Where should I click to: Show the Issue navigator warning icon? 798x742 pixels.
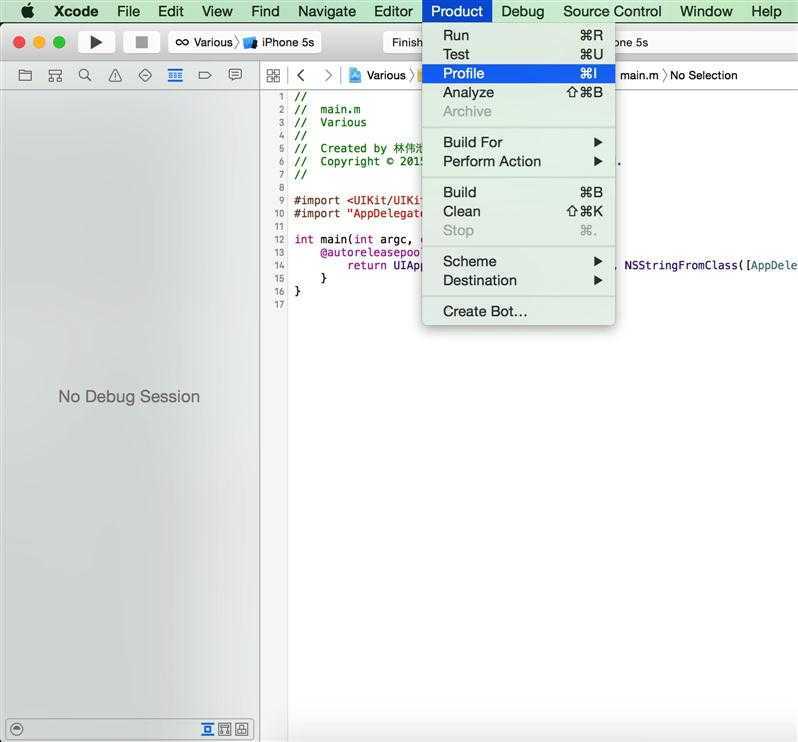115,76
